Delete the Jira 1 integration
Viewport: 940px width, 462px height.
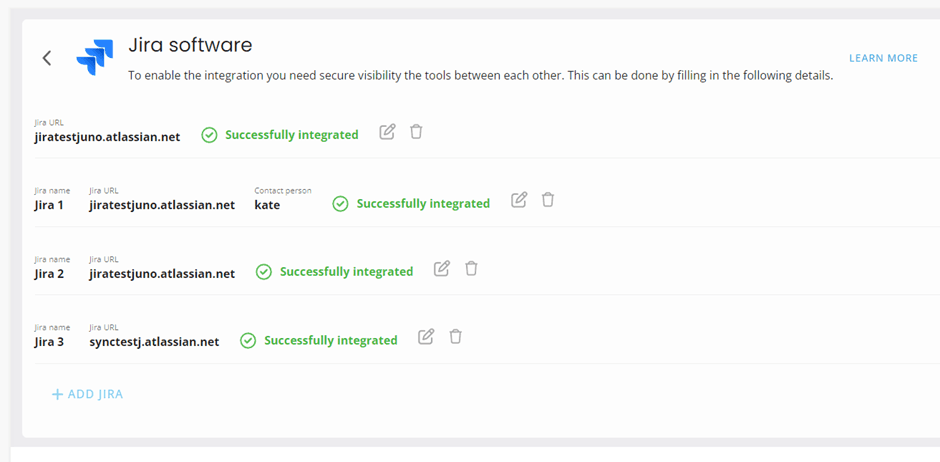coord(548,200)
